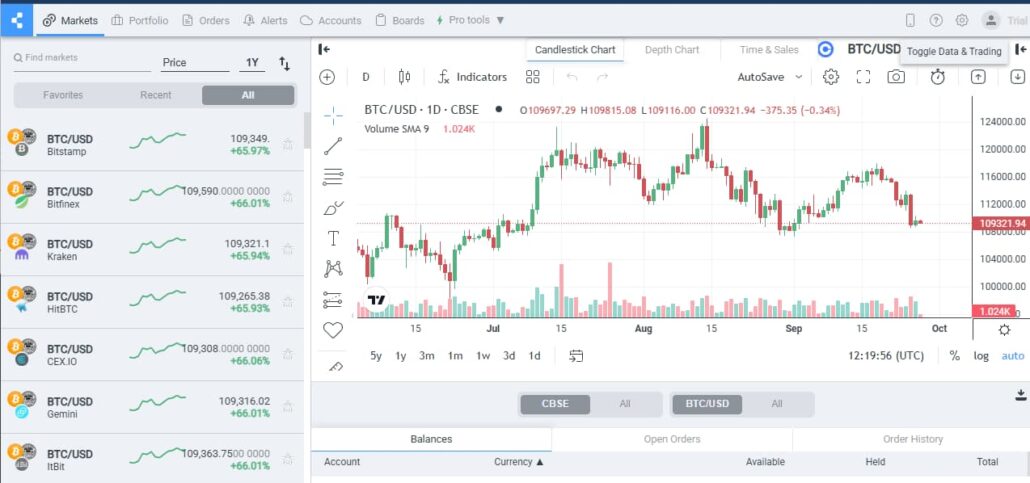Screen dimensions: 1030x483
Task: Enter fullscreen chart mode
Action: coord(863,77)
